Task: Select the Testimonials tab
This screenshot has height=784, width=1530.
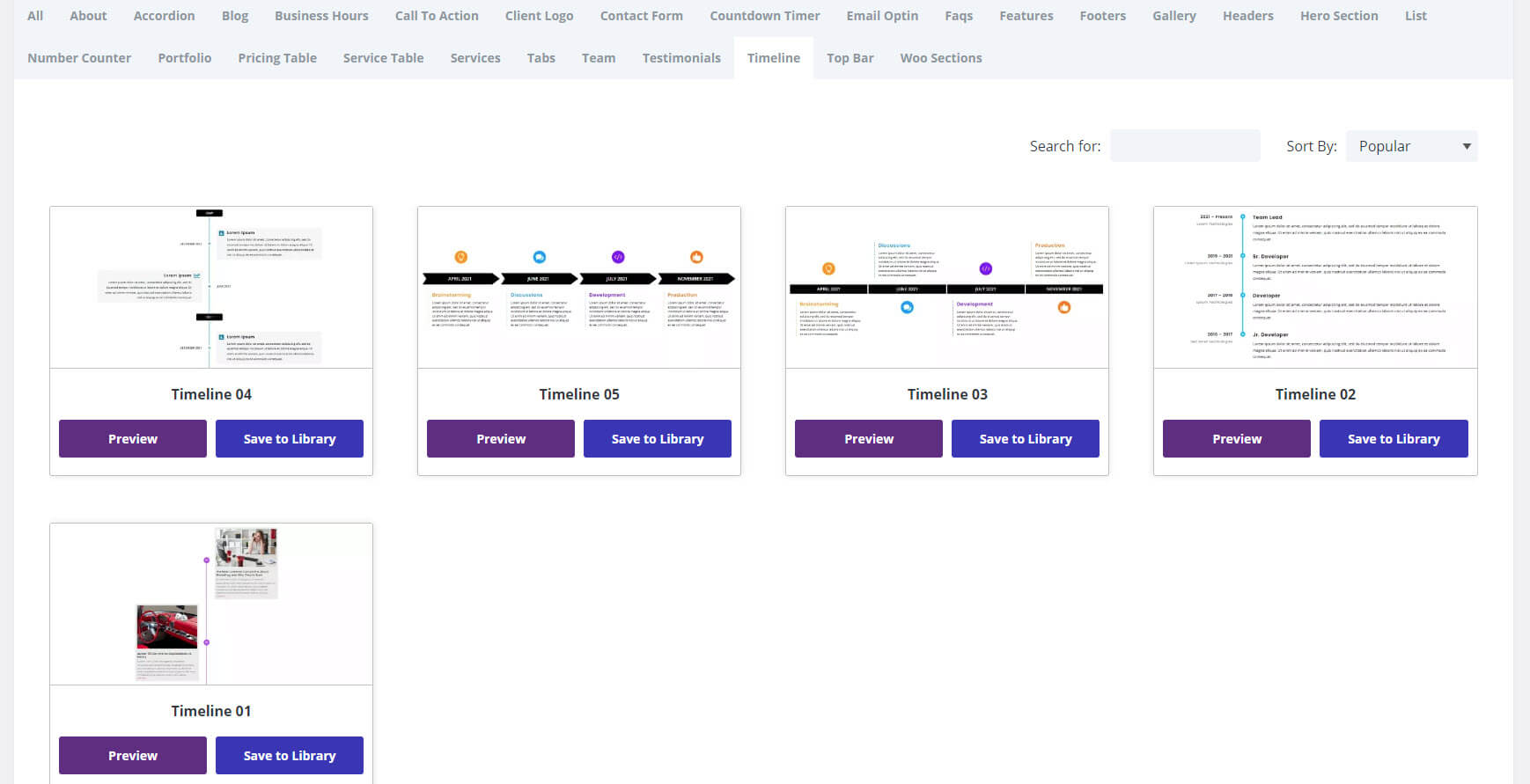Action: pos(681,58)
